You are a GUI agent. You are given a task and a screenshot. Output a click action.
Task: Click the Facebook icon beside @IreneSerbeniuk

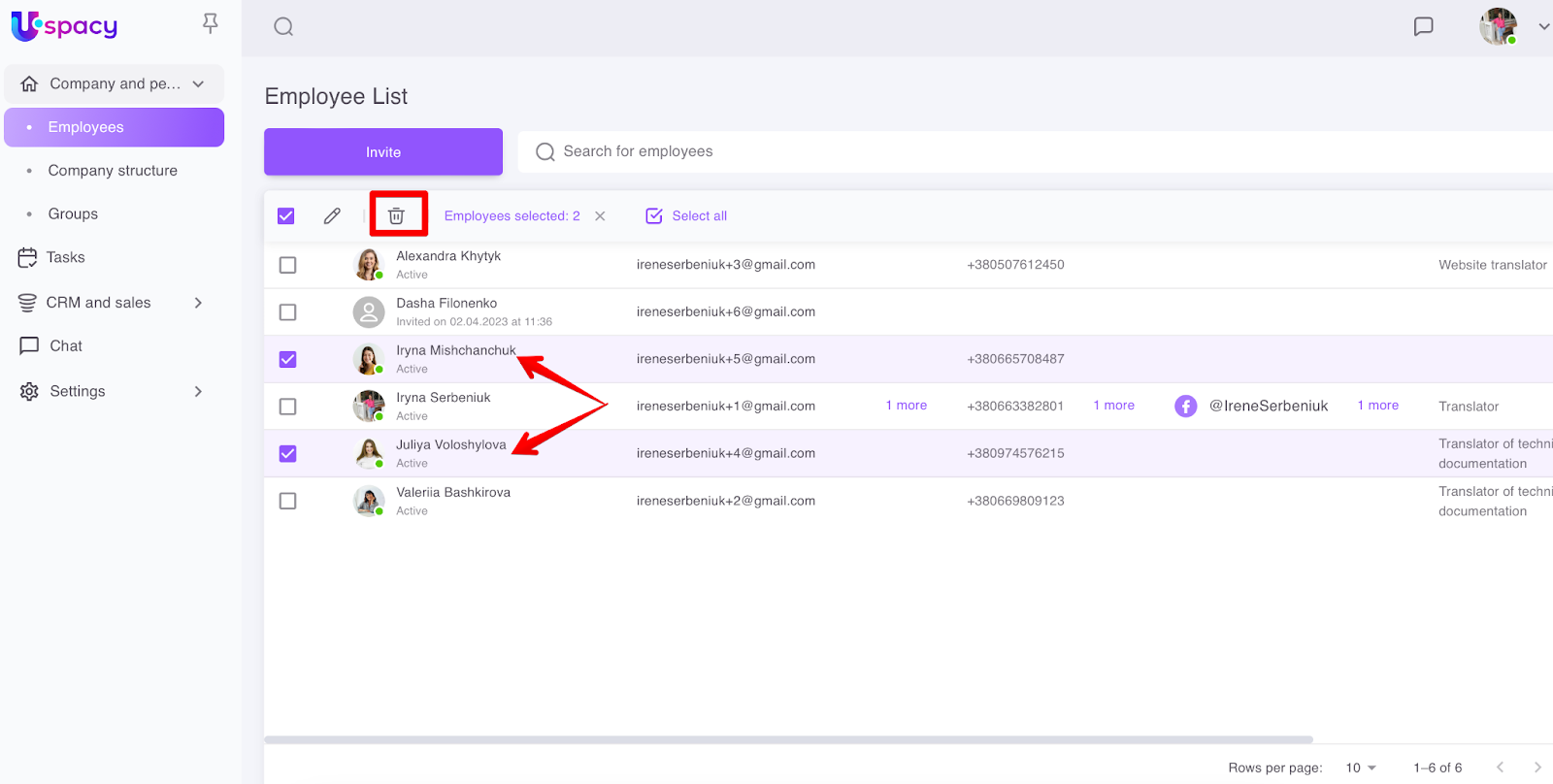1185,406
